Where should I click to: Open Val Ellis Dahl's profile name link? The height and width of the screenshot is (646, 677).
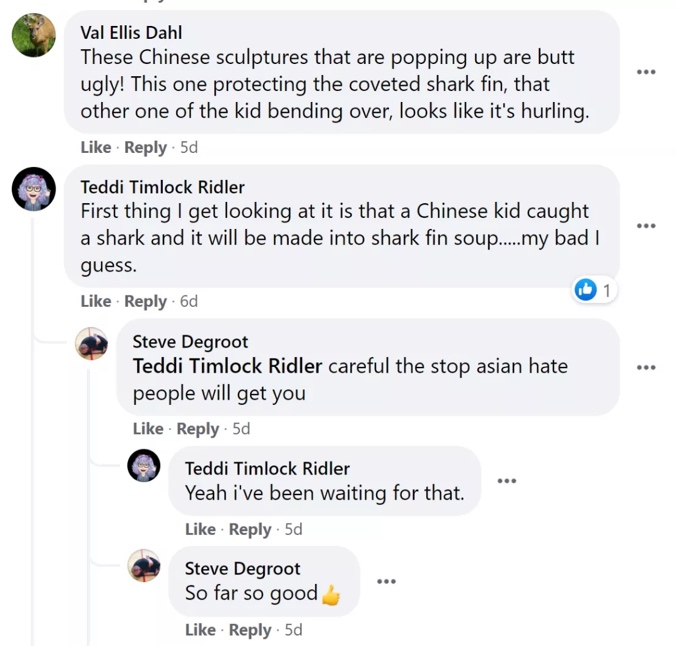click(x=131, y=33)
